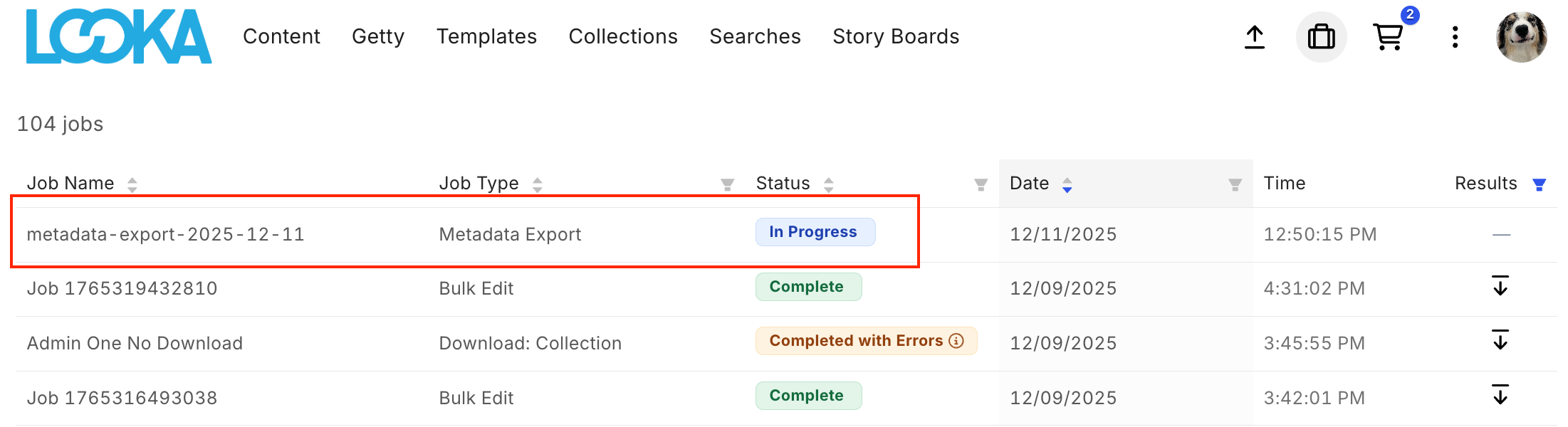This screenshot has width=1568, height=427.
Task: Open the Job Type column filter
Action: (727, 185)
